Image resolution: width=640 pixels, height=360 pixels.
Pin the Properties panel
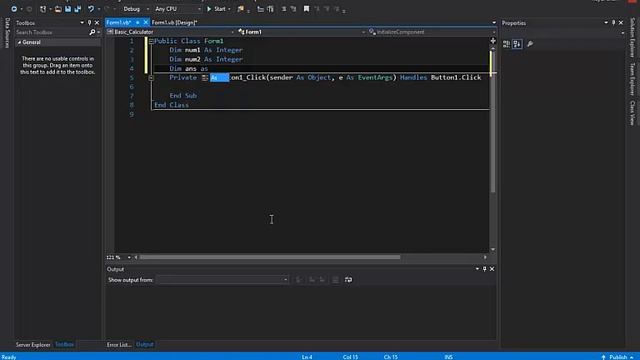pyautogui.click(x=613, y=23)
